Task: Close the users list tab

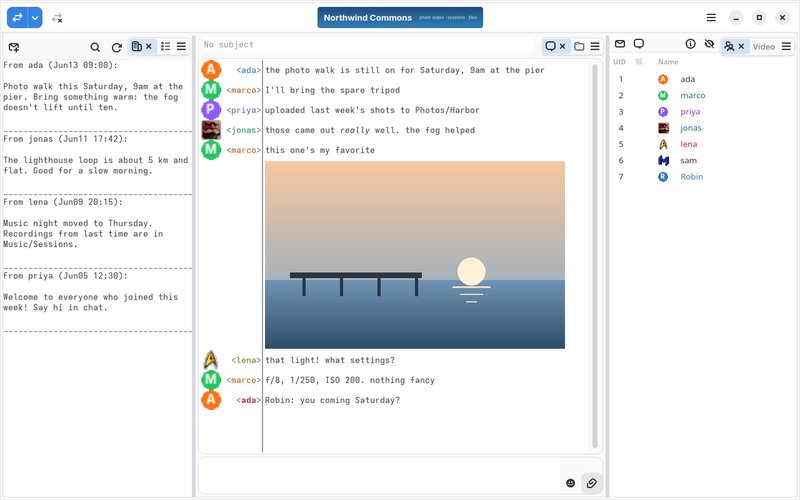Action: 741,46
